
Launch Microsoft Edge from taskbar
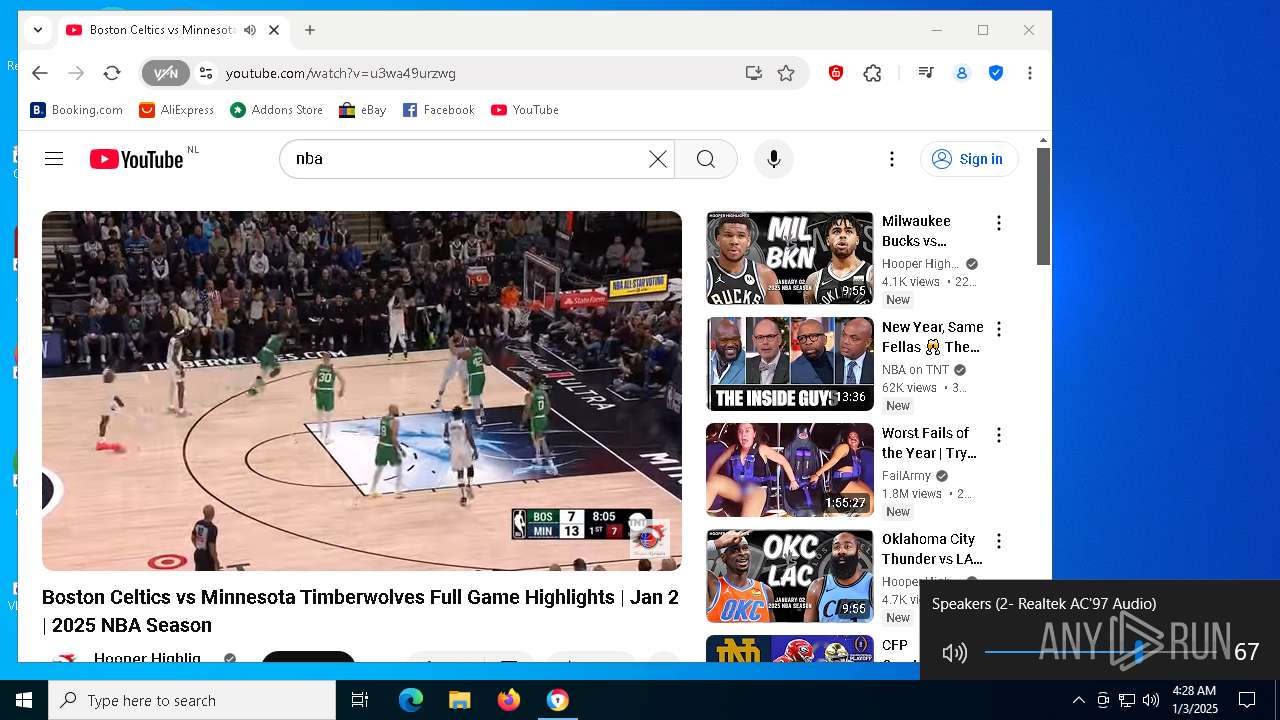[x=411, y=700]
